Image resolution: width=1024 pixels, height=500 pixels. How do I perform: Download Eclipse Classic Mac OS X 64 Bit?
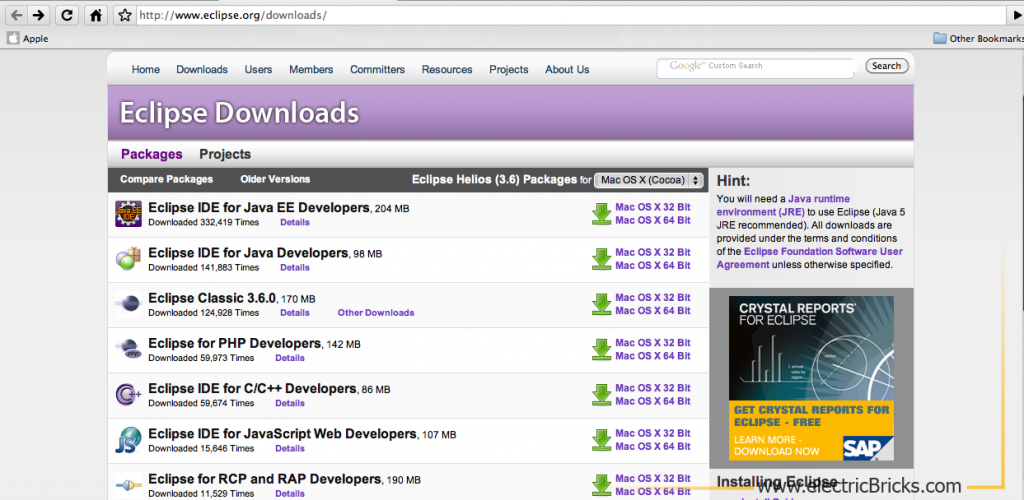[652, 311]
